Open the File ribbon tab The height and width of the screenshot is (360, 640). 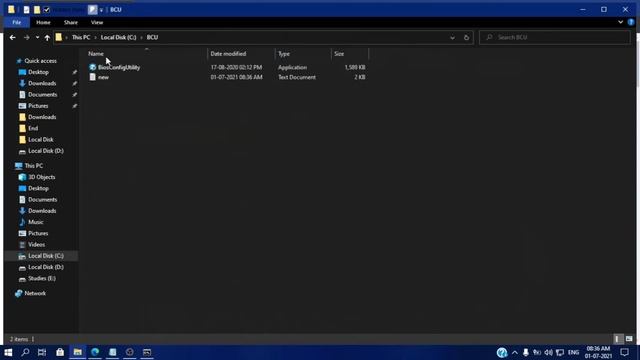[x=17, y=22]
